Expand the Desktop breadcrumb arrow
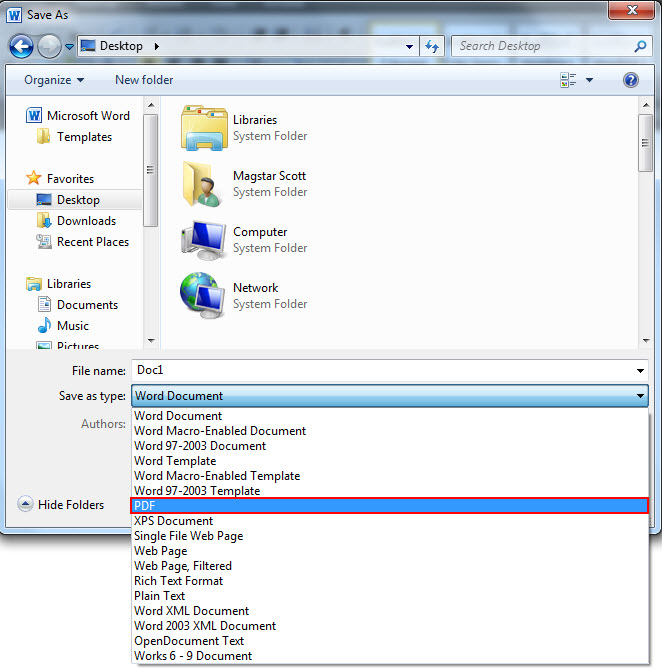The image size is (662, 668). point(157,46)
